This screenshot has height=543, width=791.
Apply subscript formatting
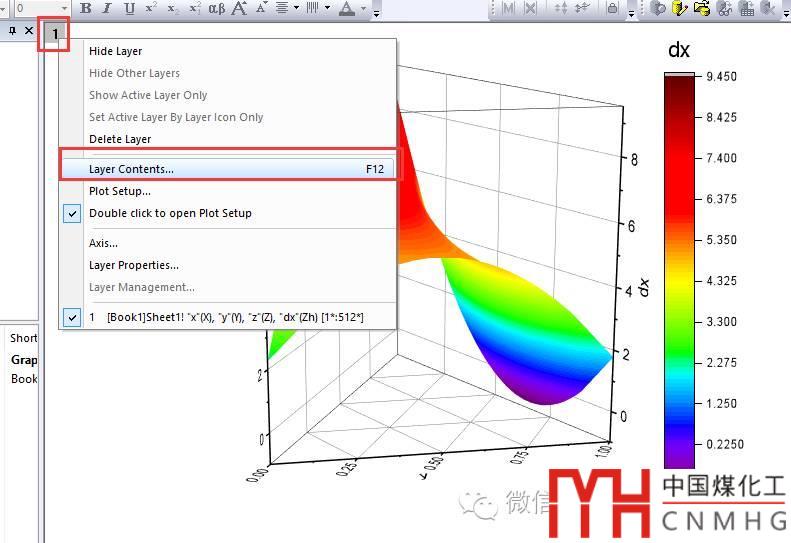[x=173, y=8]
